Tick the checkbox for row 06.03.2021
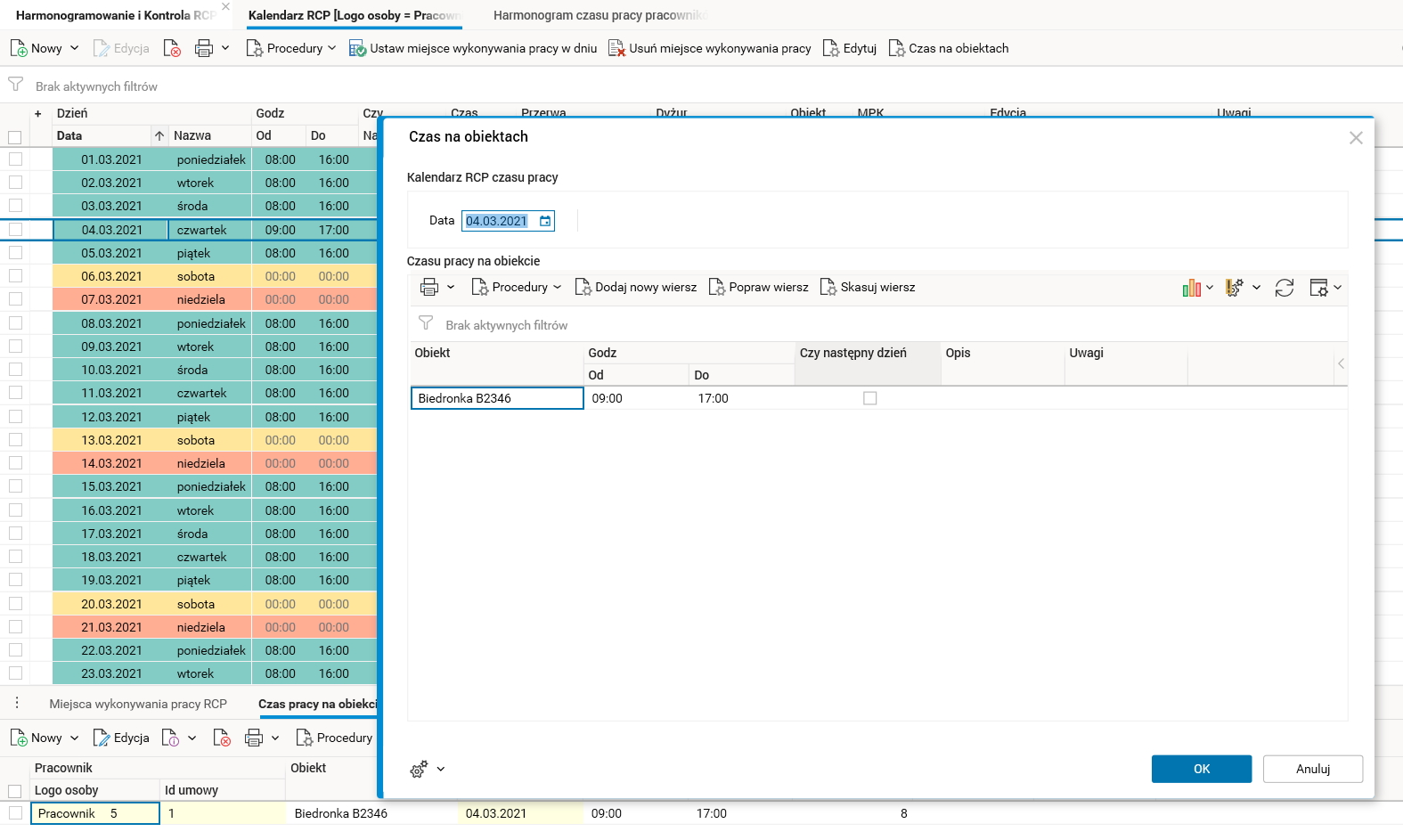 point(15,275)
